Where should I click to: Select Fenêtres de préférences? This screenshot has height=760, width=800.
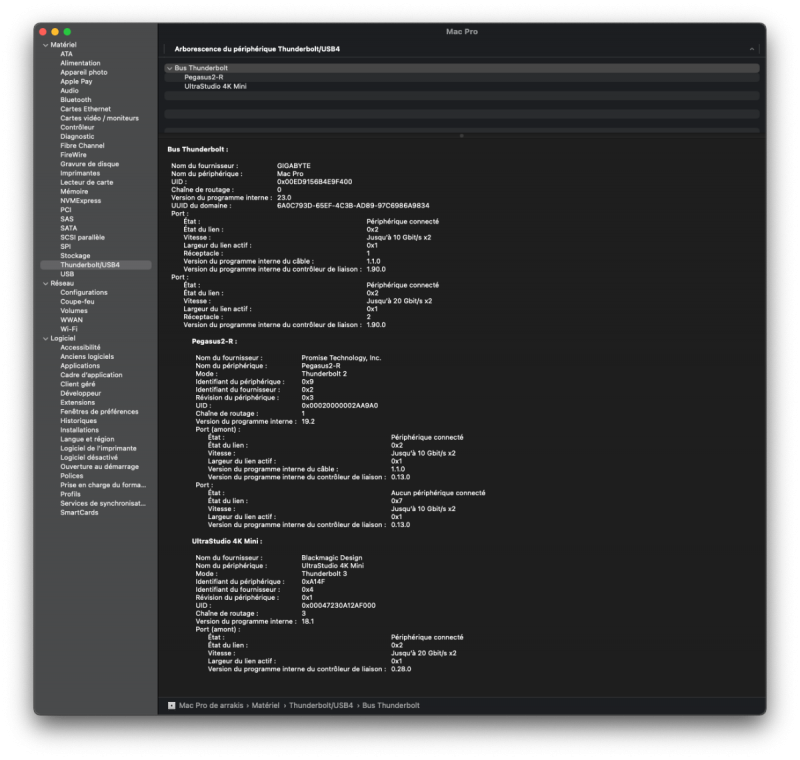click(x=99, y=412)
